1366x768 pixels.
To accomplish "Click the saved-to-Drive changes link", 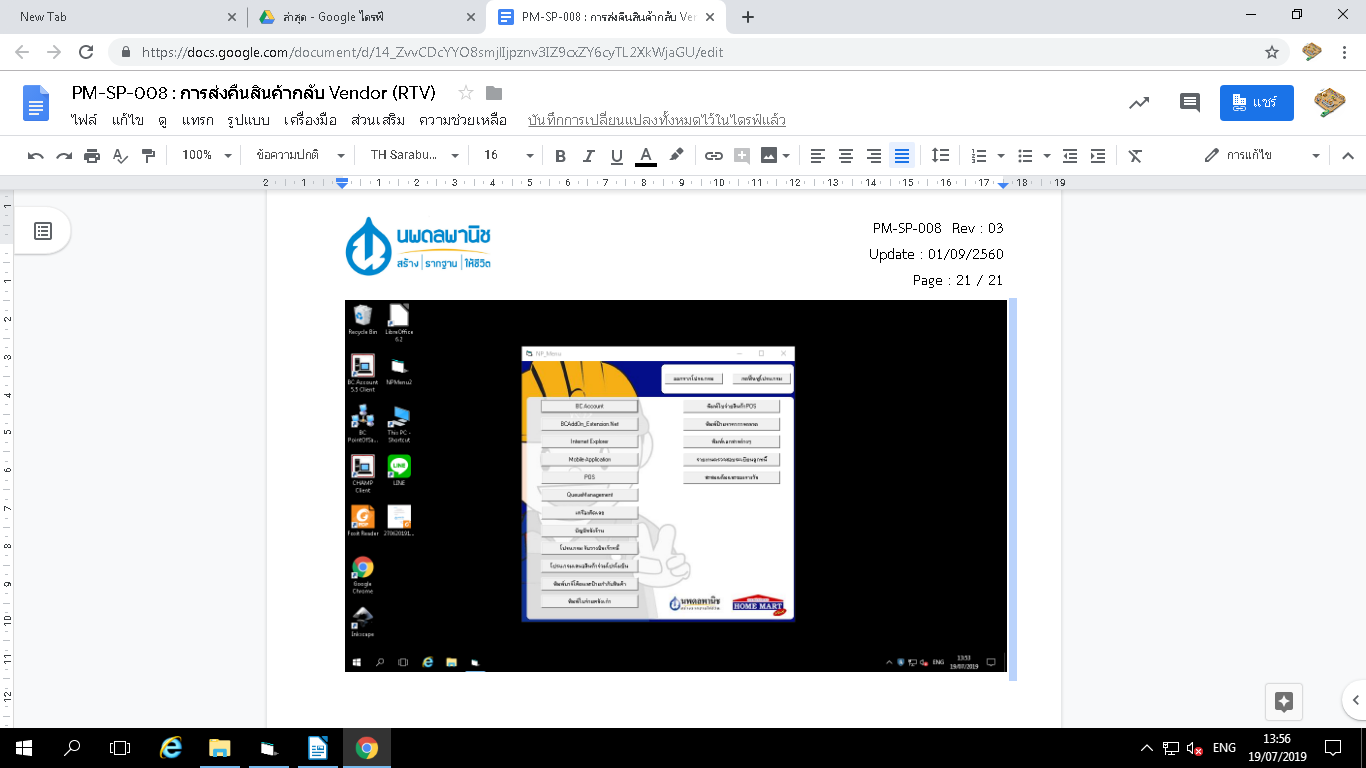I will tap(657, 120).
